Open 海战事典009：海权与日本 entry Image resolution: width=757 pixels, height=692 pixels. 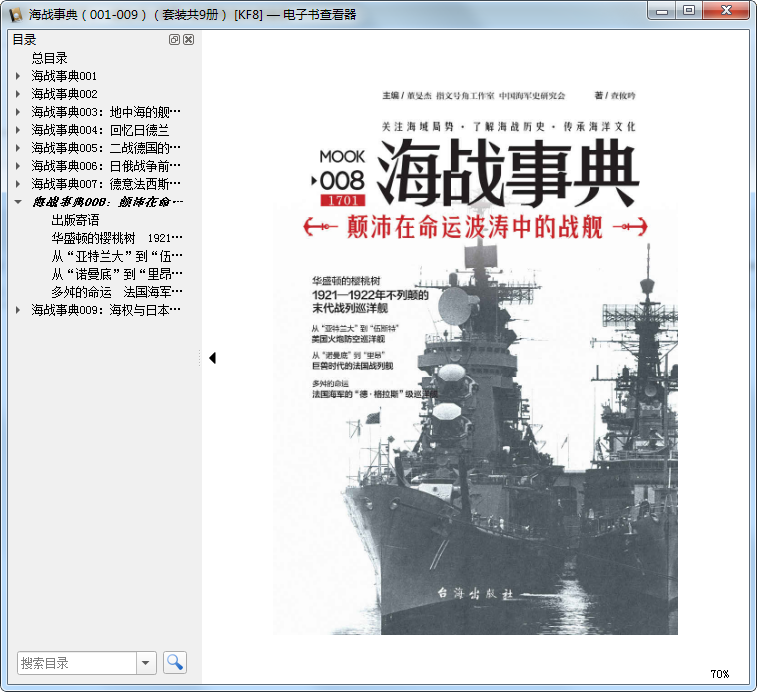click(106, 310)
